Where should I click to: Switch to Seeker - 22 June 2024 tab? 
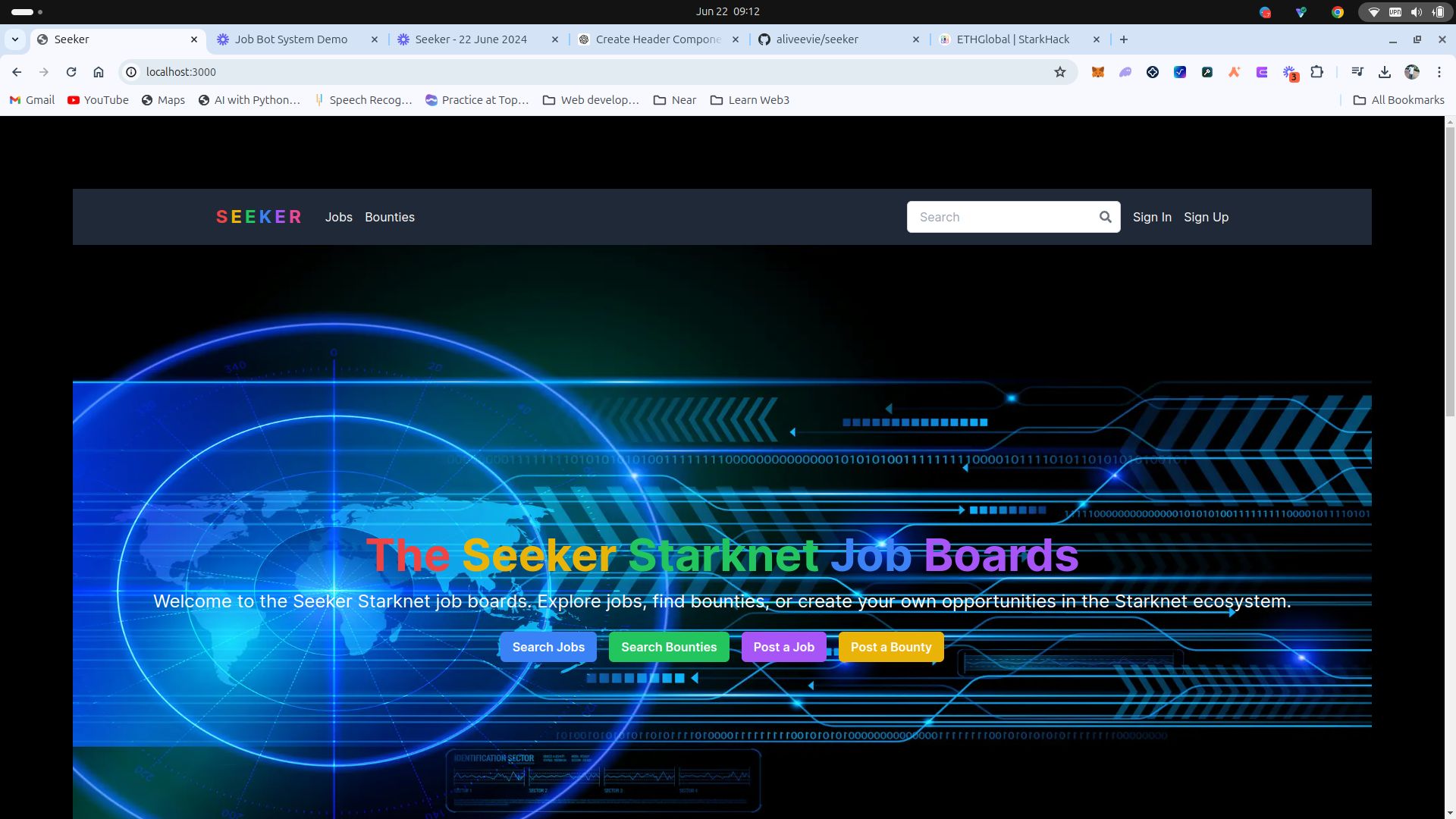471,39
